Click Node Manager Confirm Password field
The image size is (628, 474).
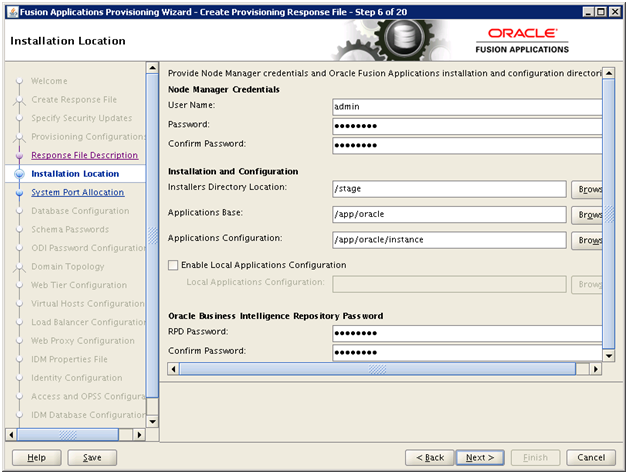467,145
